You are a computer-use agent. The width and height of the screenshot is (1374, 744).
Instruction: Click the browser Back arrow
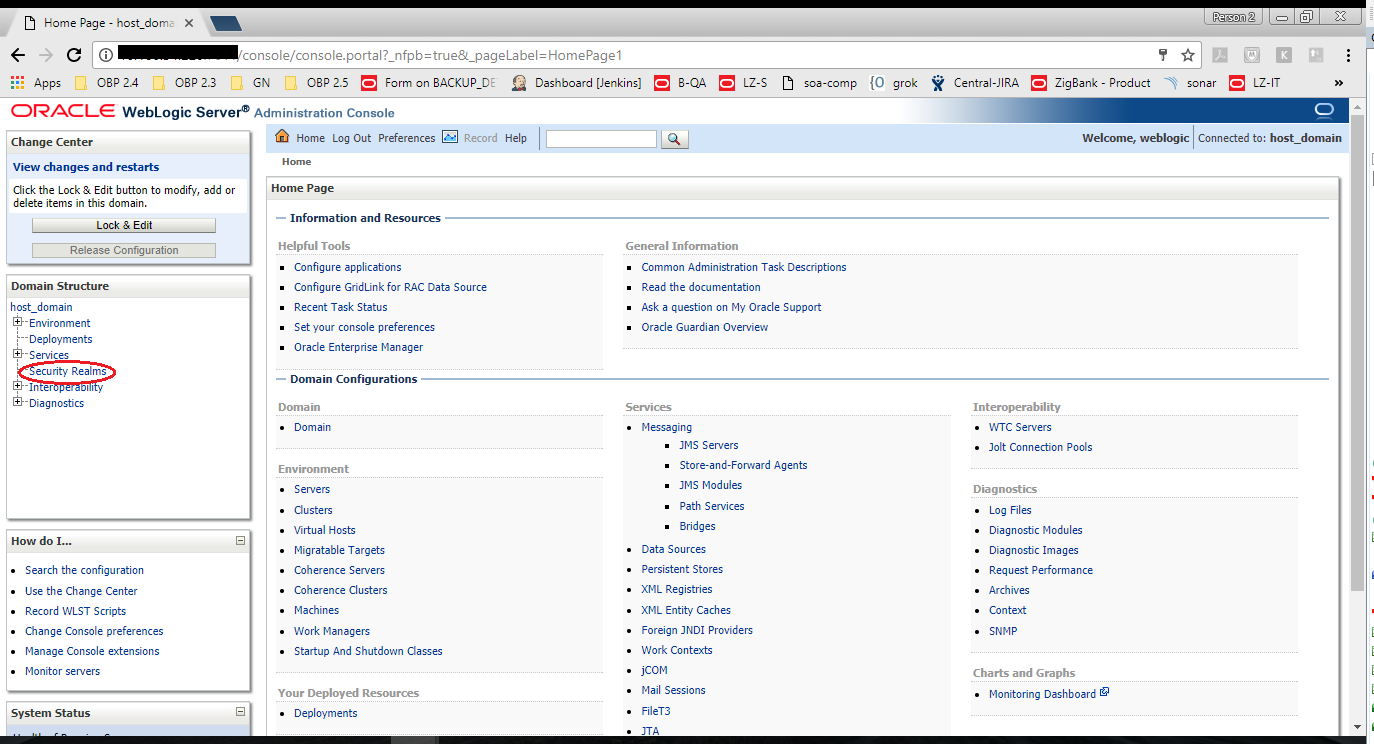(18, 55)
